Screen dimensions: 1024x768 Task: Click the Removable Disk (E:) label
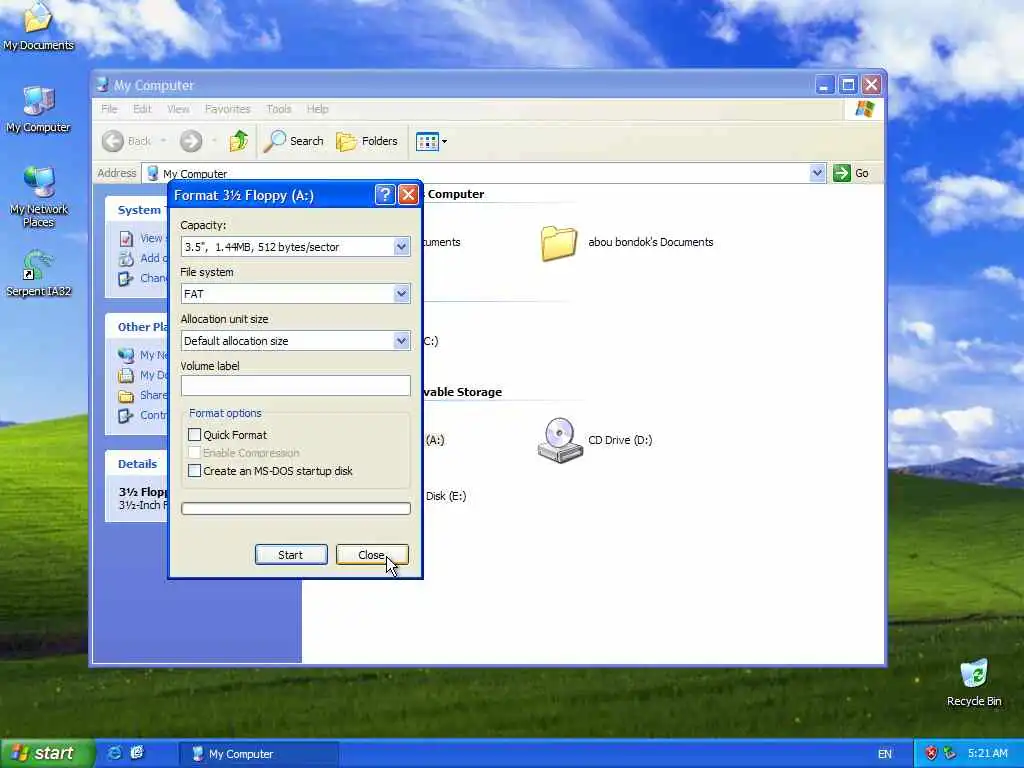tap(446, 496)
